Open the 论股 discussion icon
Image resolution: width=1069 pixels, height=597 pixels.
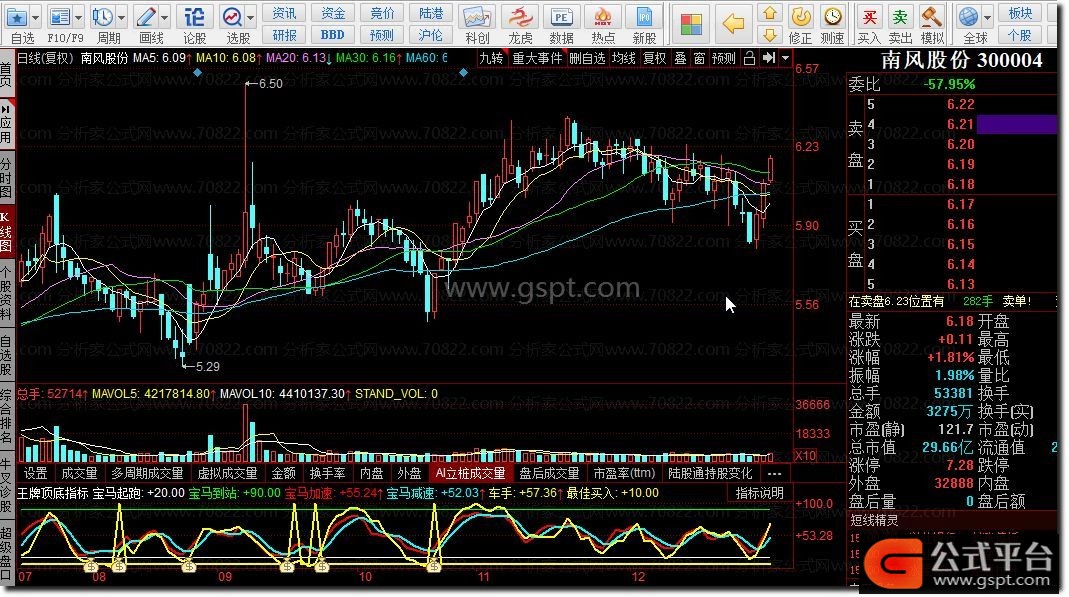pos(194,16)
